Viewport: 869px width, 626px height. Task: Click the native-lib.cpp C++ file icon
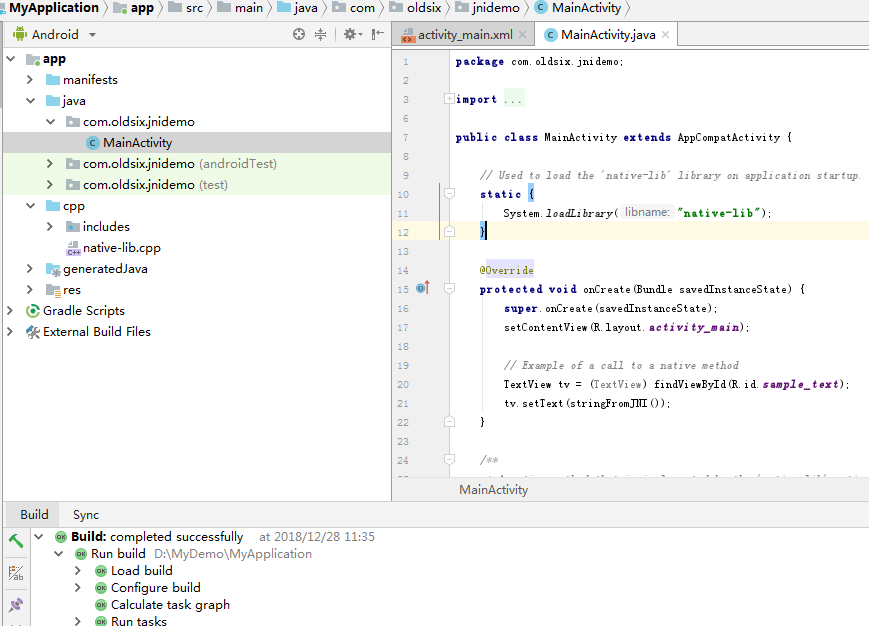click(x=73, y=248)
